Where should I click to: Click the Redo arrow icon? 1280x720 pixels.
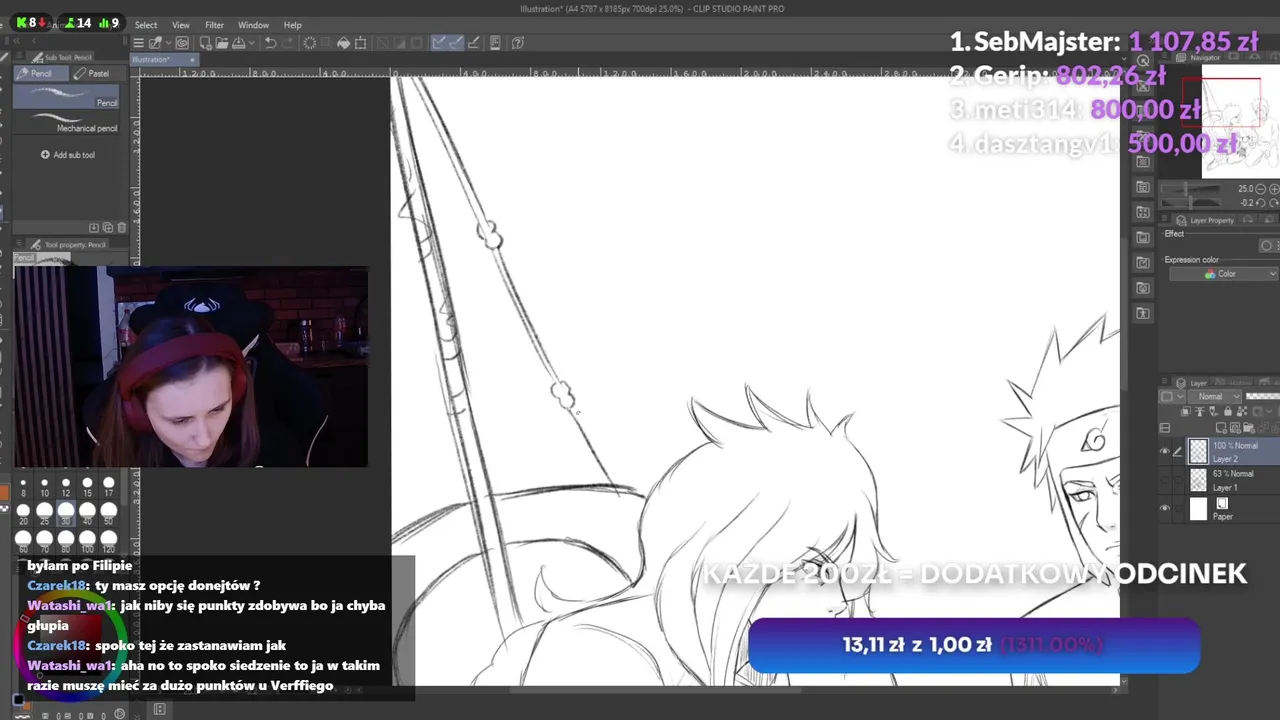[288, 42]
